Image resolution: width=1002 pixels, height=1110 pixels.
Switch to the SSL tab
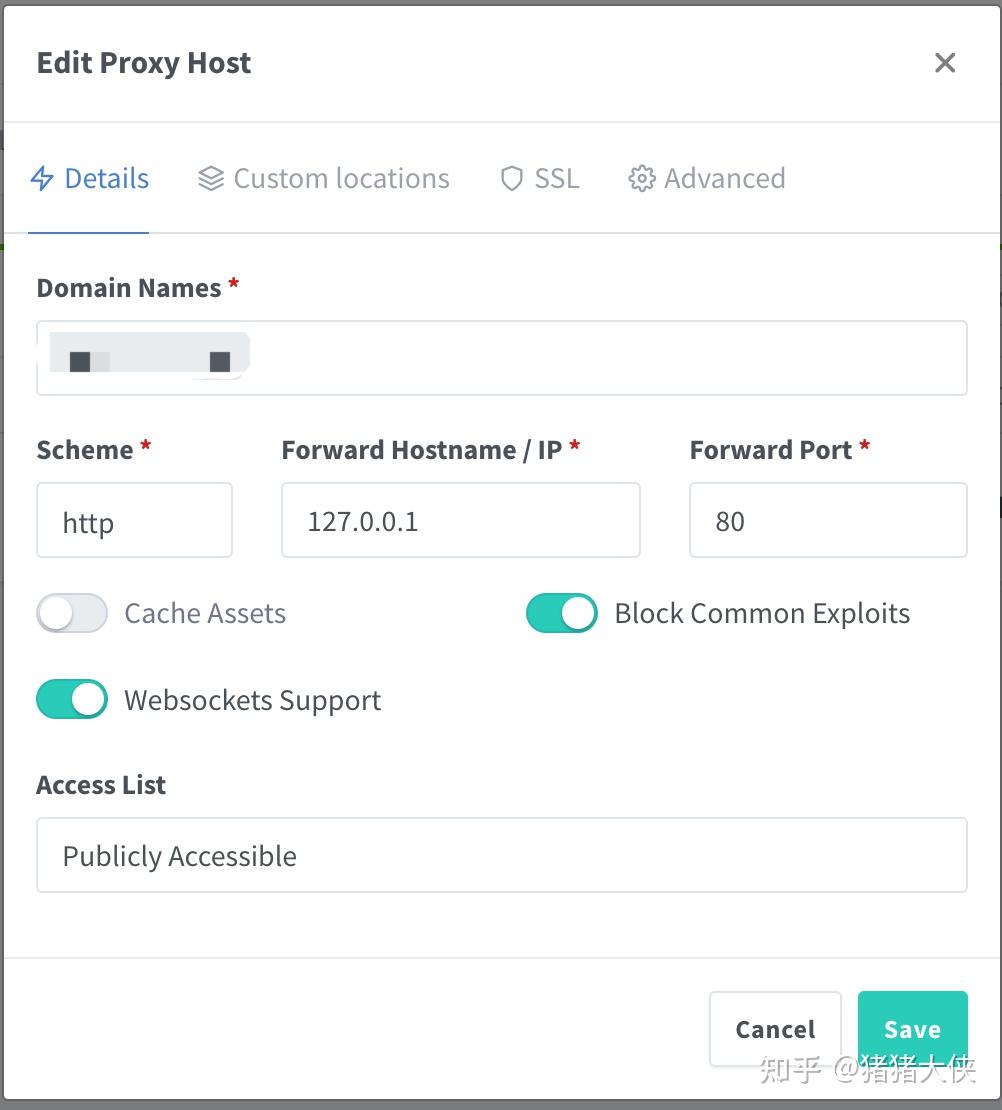point(539,178)
